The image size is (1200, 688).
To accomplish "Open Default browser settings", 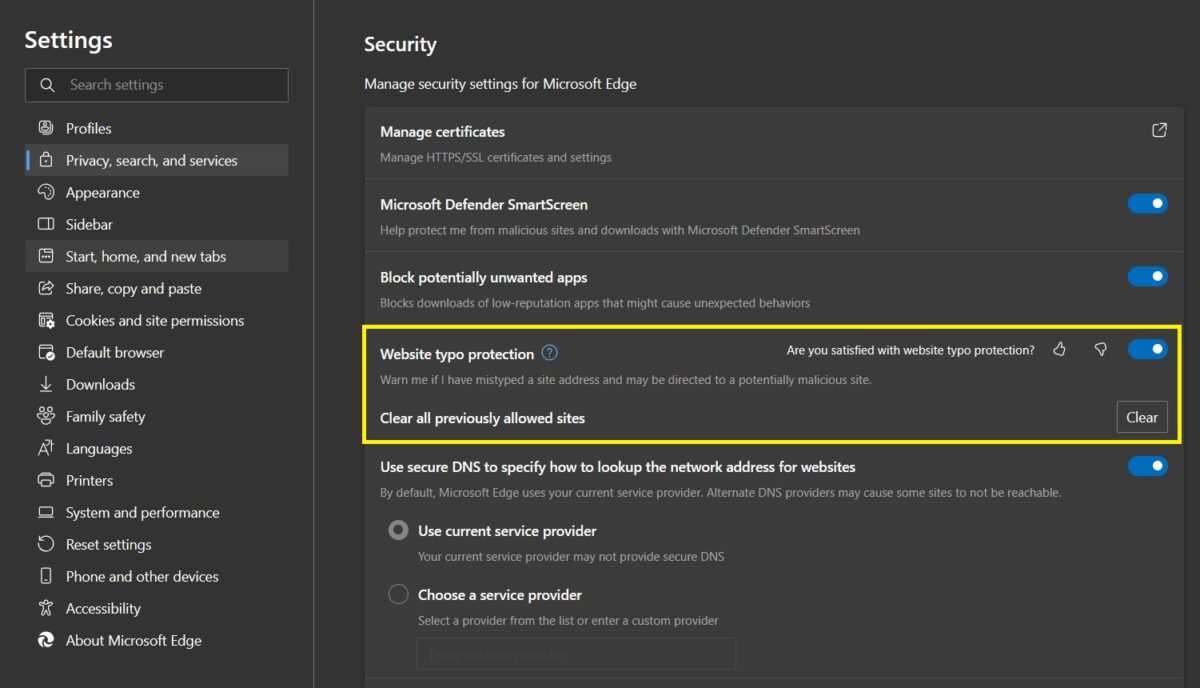I will coord(156,352).
